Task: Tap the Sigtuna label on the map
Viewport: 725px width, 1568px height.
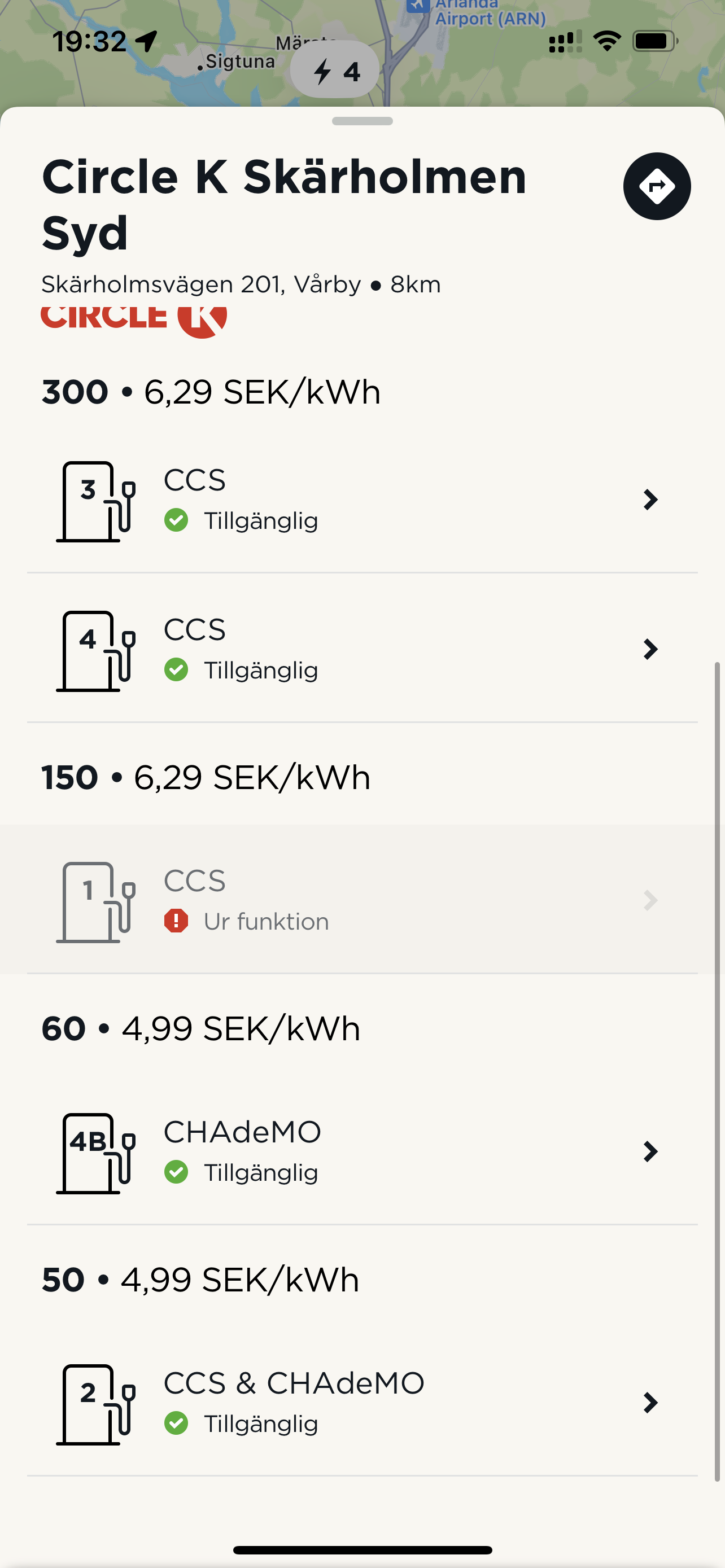Action: 240,62
